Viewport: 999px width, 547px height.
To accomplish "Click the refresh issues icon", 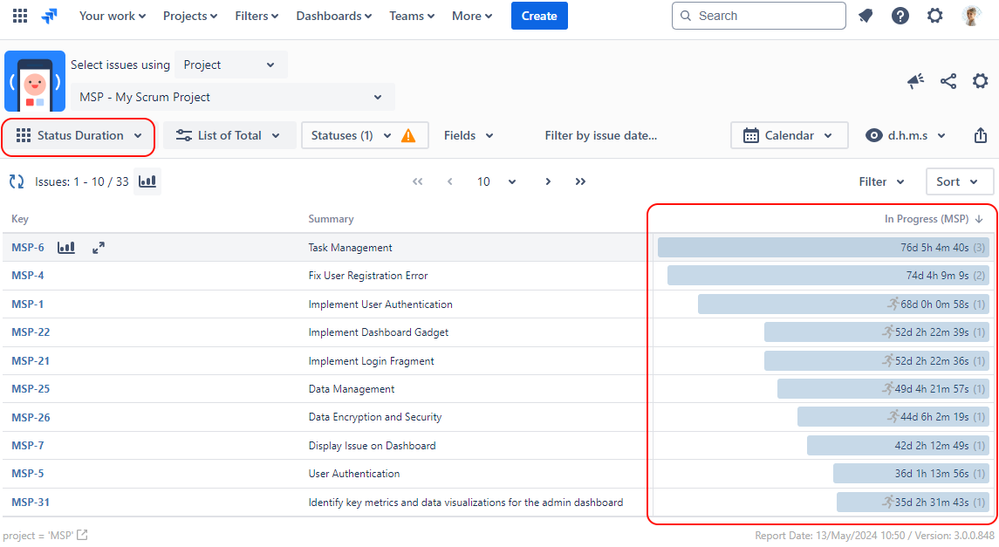I will [x=17, y=181].
